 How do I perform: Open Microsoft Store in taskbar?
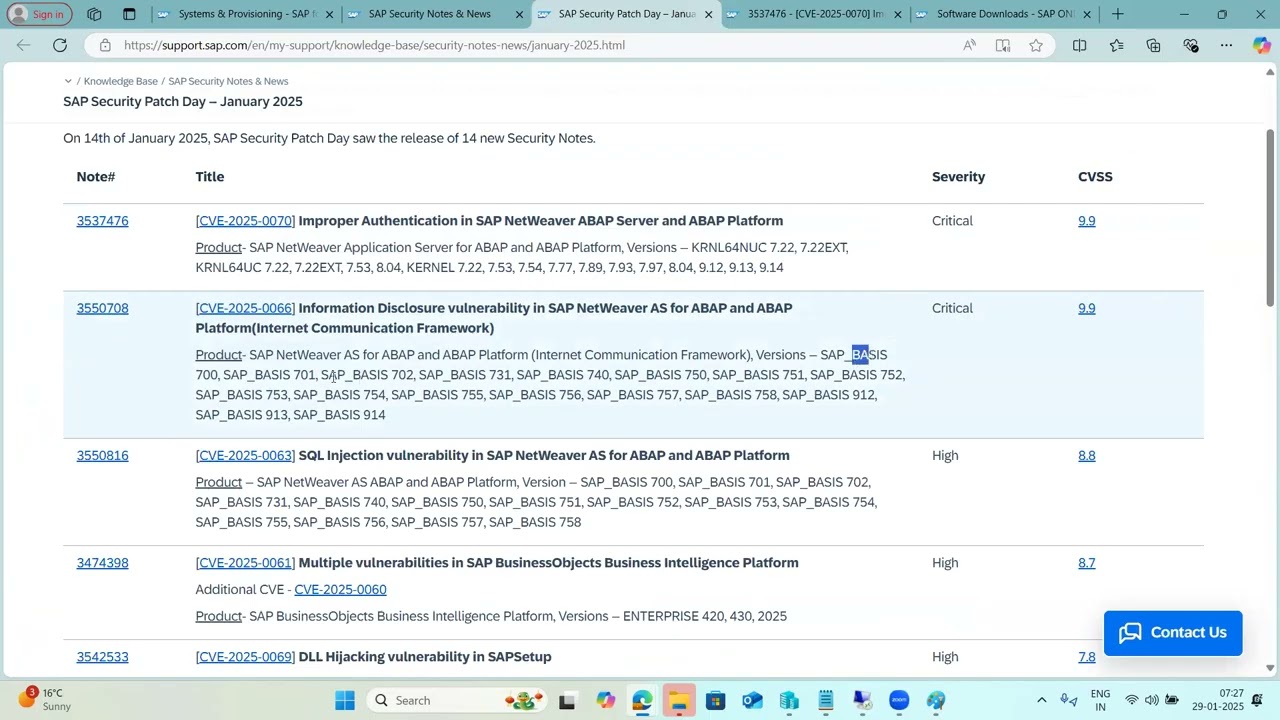[x=715, y=700]
